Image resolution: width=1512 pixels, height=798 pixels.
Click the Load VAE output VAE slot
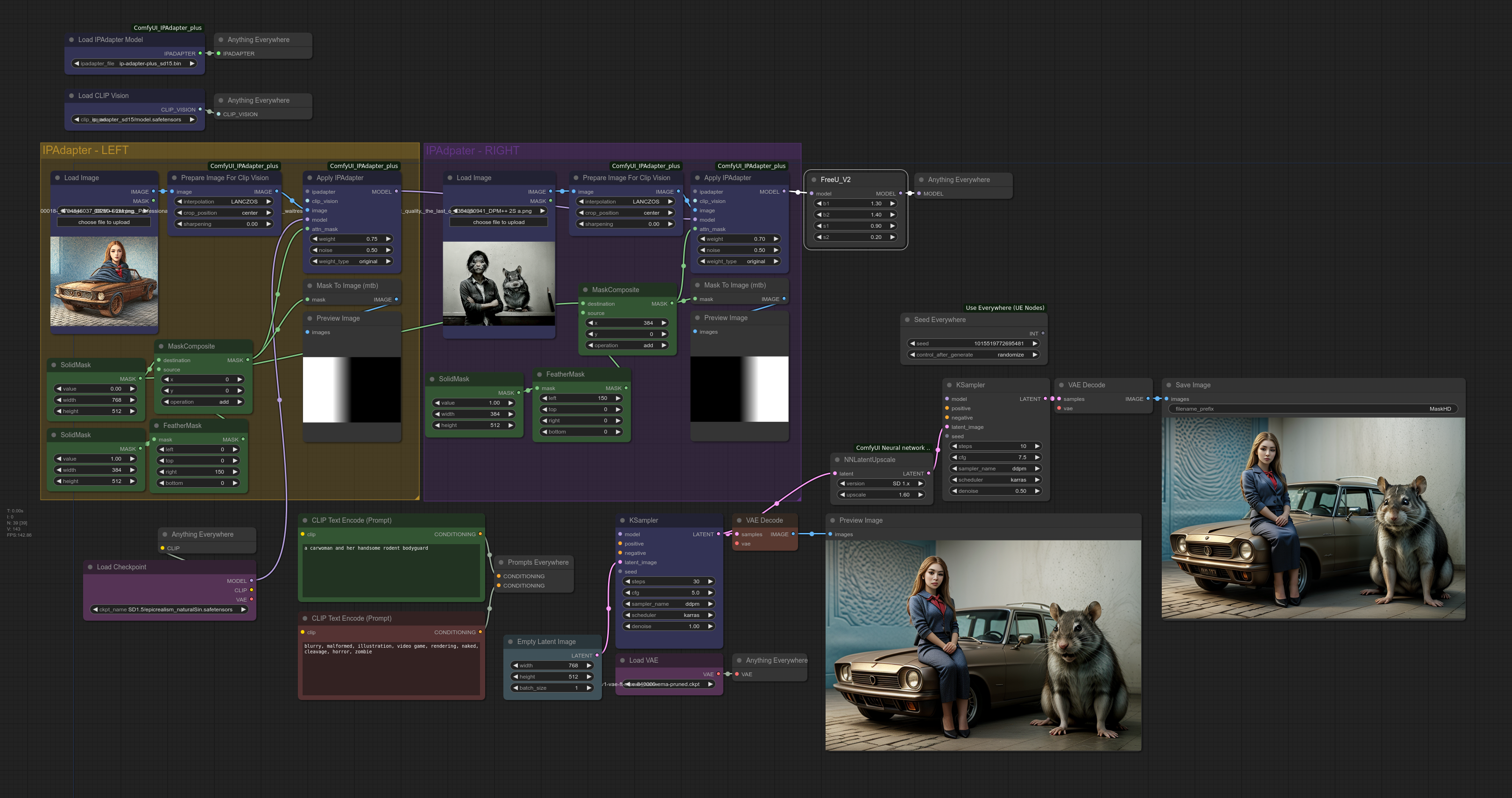point(719,674)
